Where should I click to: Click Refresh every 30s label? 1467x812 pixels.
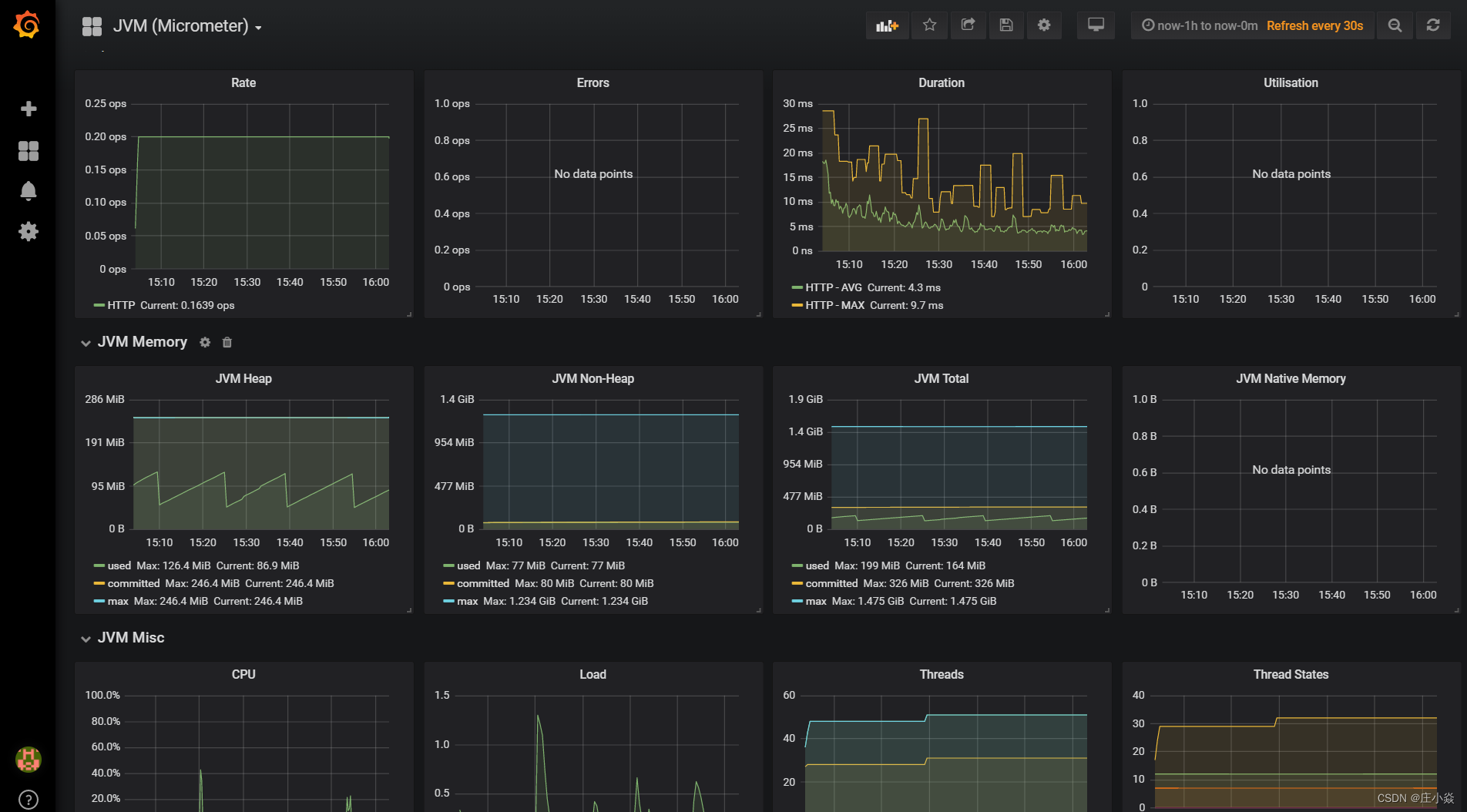1314,25
